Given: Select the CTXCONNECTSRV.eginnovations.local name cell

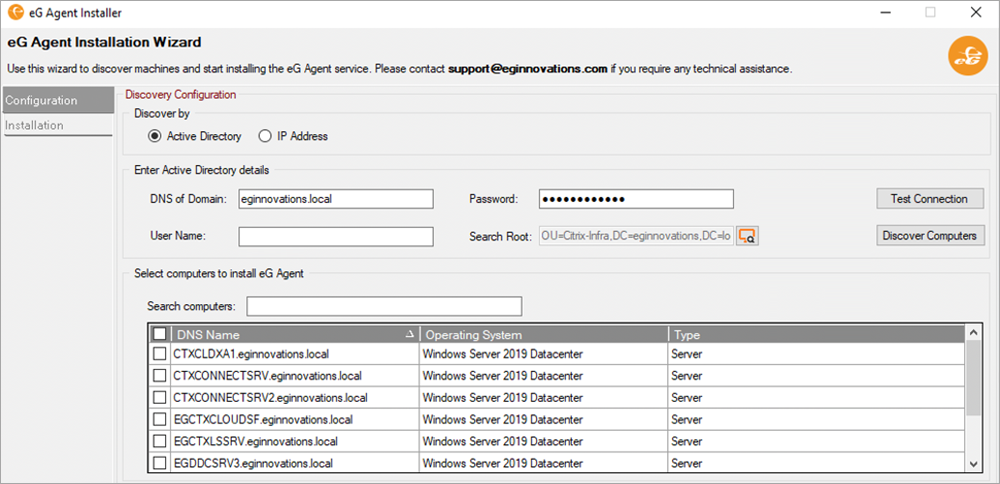Looking at the screenshot, I should (295, 376).
